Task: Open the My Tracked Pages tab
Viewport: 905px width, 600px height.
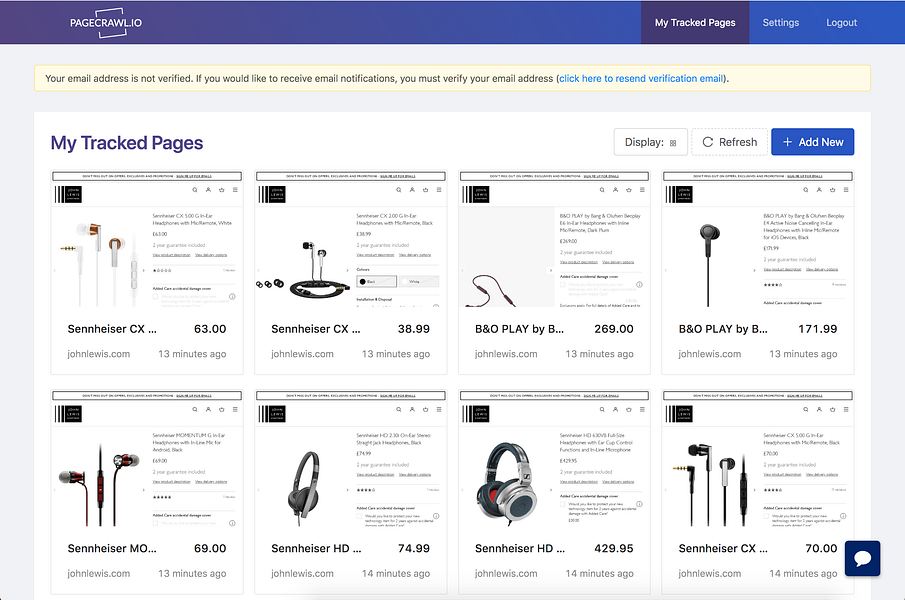Action: (x=695, y=22)
